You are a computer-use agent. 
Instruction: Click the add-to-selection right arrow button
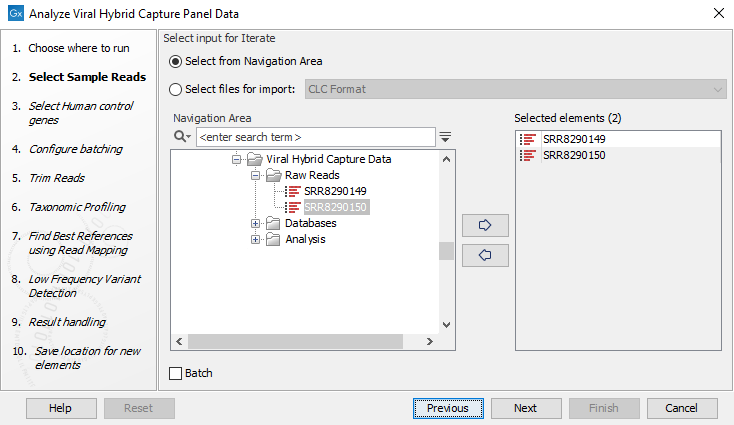[485, 225]
